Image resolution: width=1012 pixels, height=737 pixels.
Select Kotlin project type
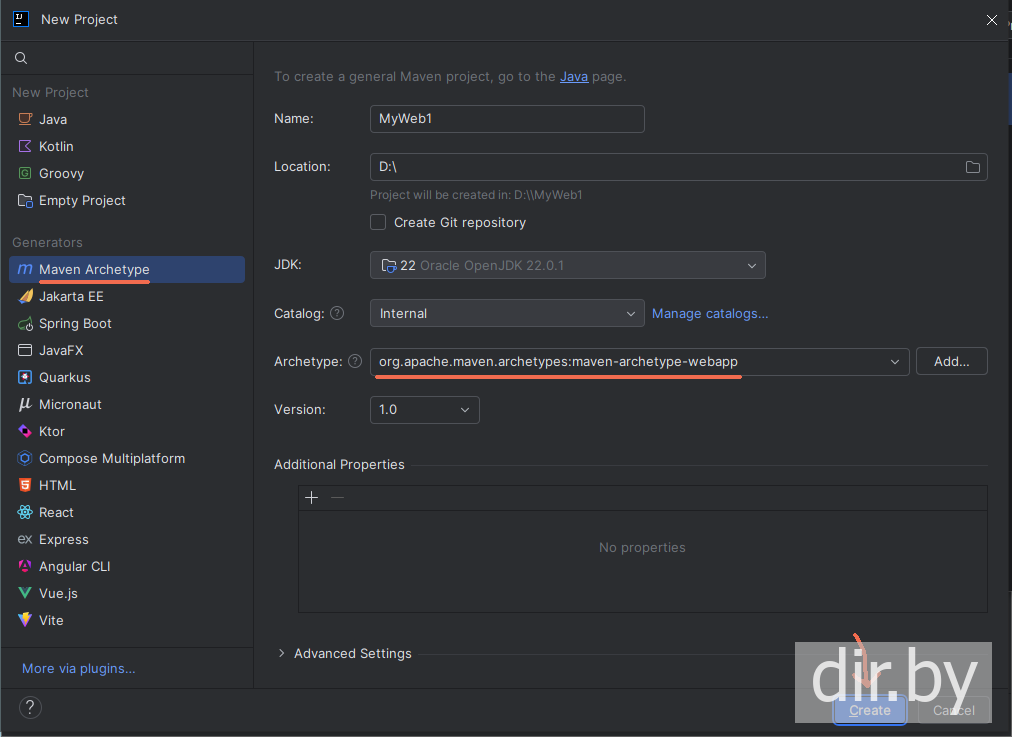(127, 146)
